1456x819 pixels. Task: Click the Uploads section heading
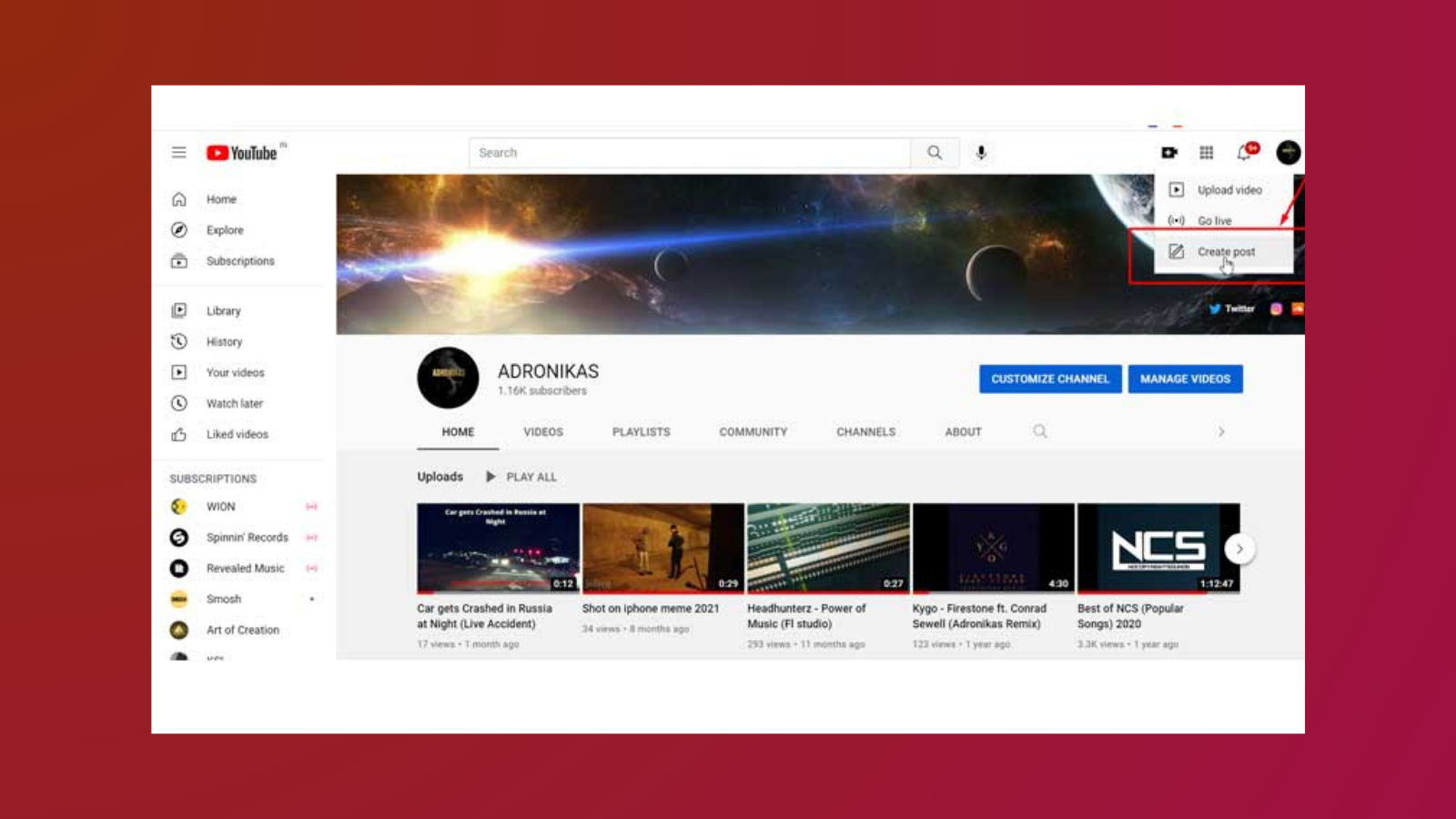click(x=440, y=477)
